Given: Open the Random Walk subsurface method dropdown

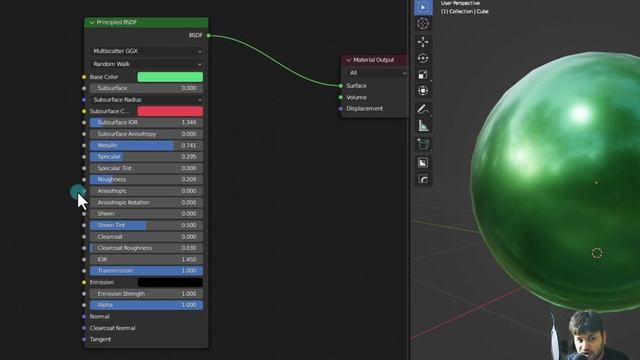Looking at the screenshot, I should (146, 64).
